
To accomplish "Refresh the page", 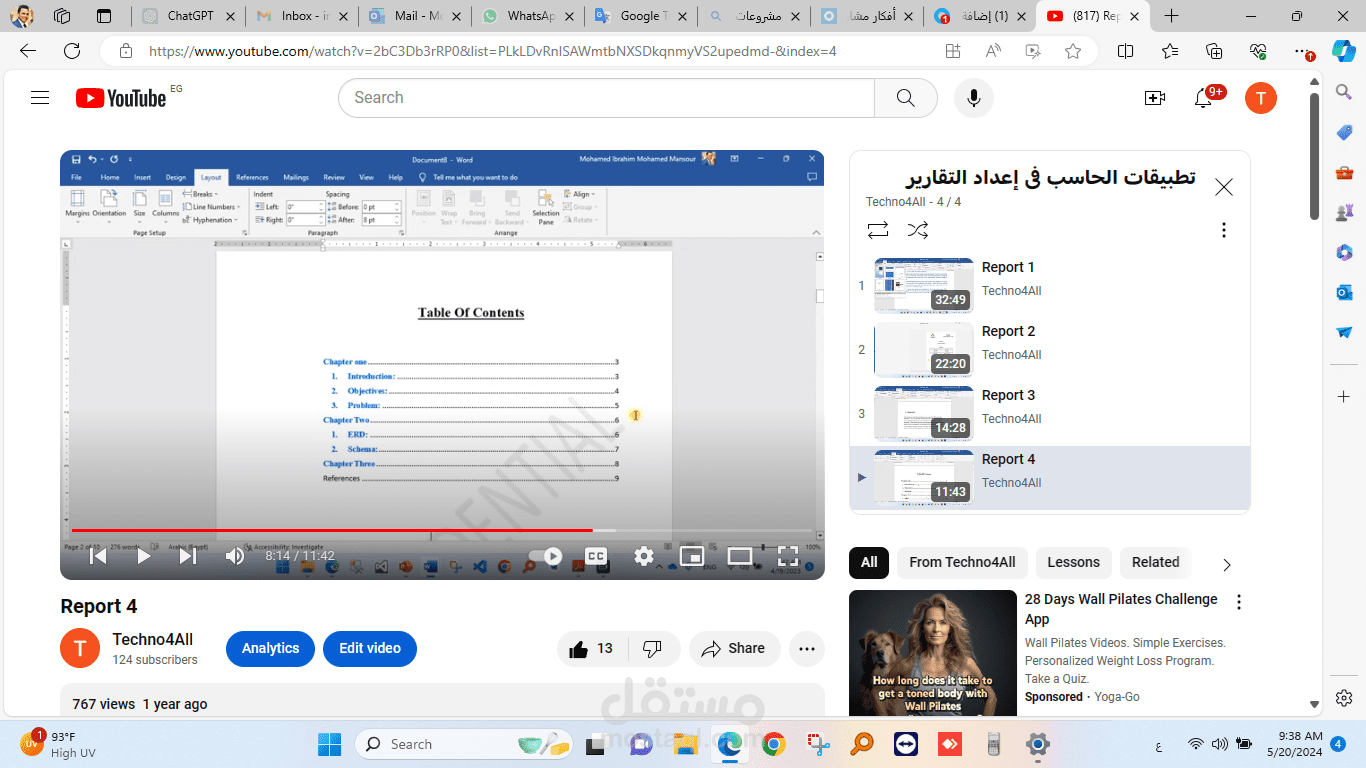I will point(72,52).
